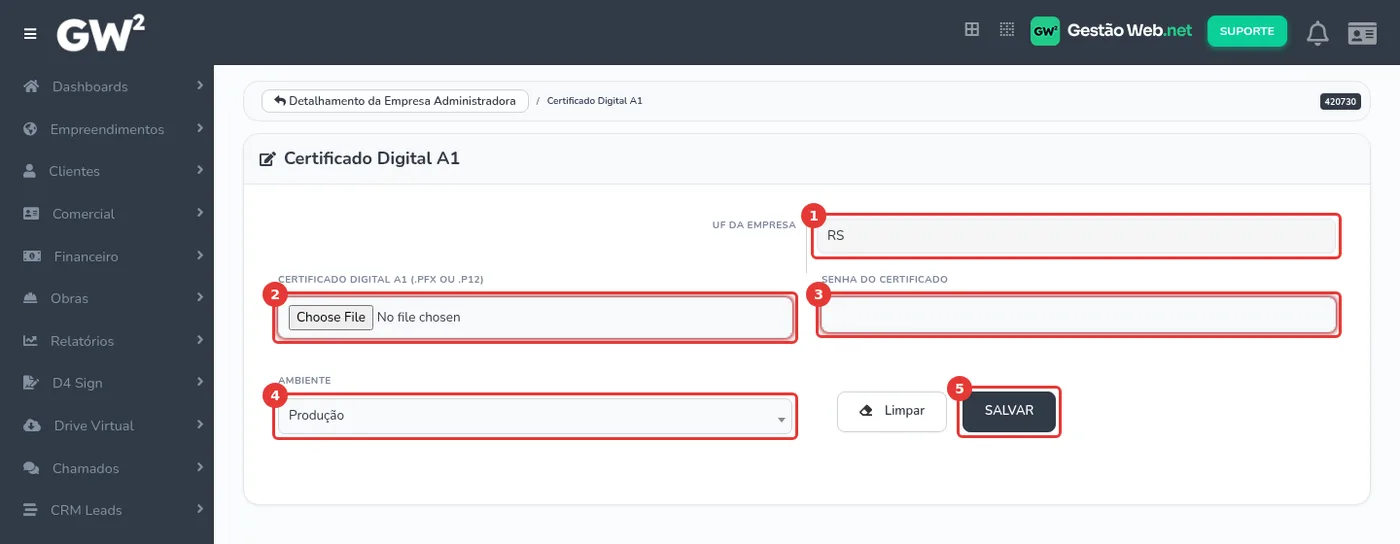
Task: Click the Senha do Certificado field
Action: [x=1077, y=315]
